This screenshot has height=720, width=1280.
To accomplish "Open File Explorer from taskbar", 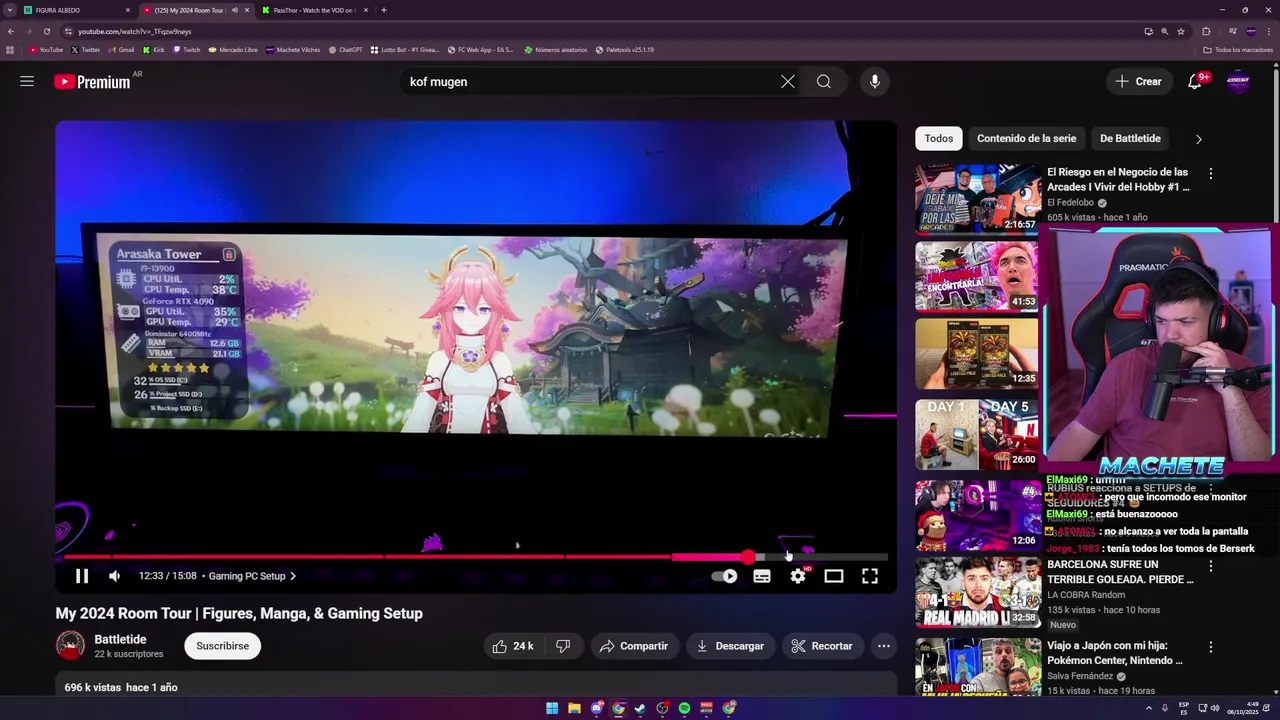I will pos(574,708).
